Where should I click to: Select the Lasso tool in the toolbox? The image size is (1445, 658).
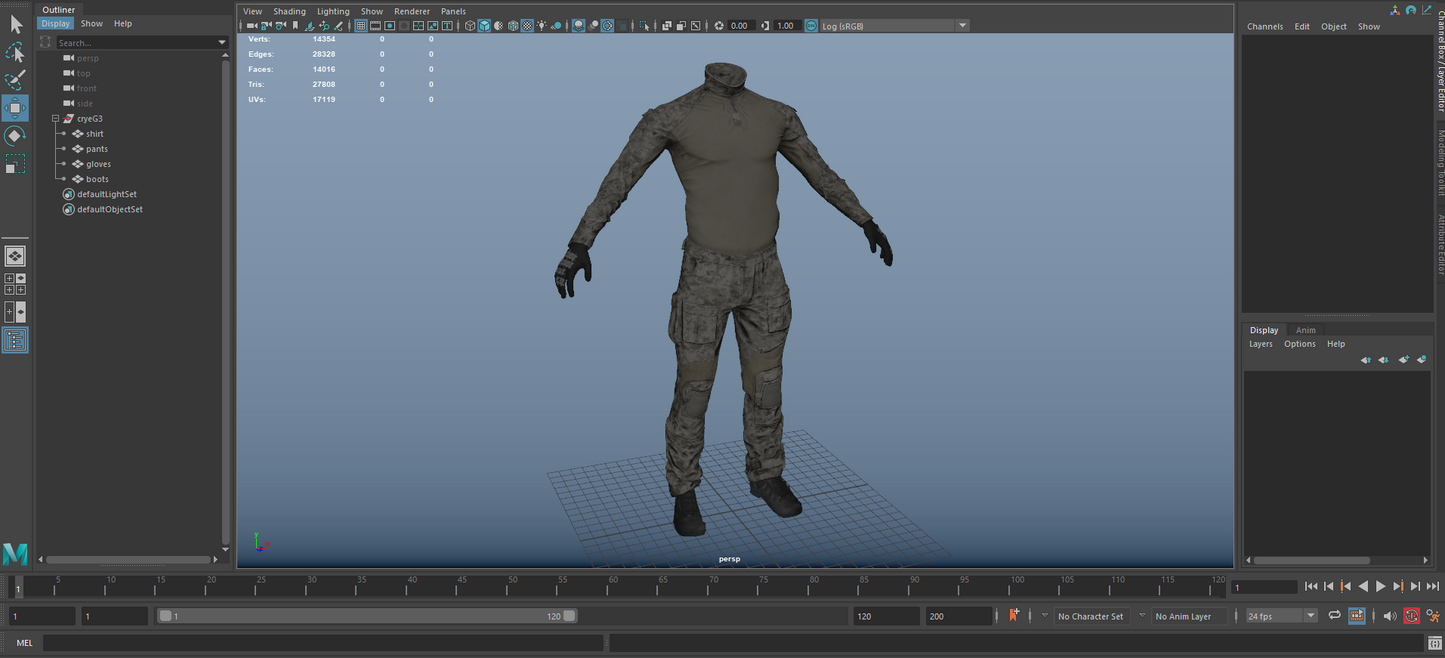pos(15,52)
